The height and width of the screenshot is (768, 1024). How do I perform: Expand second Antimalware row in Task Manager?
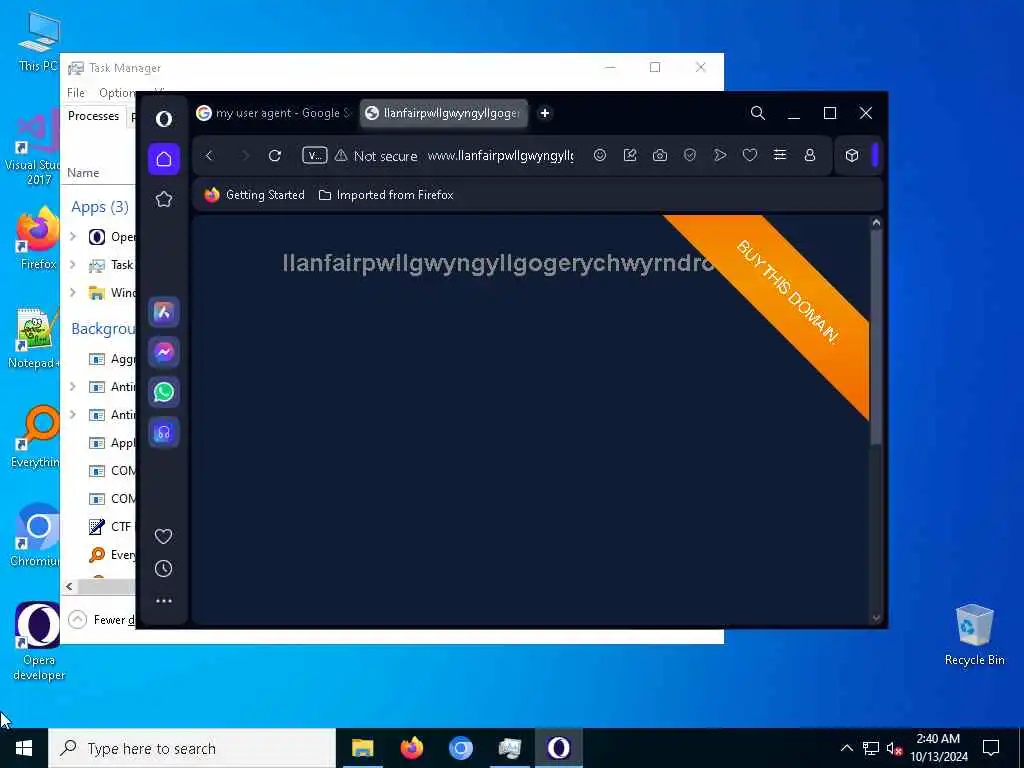73,415
